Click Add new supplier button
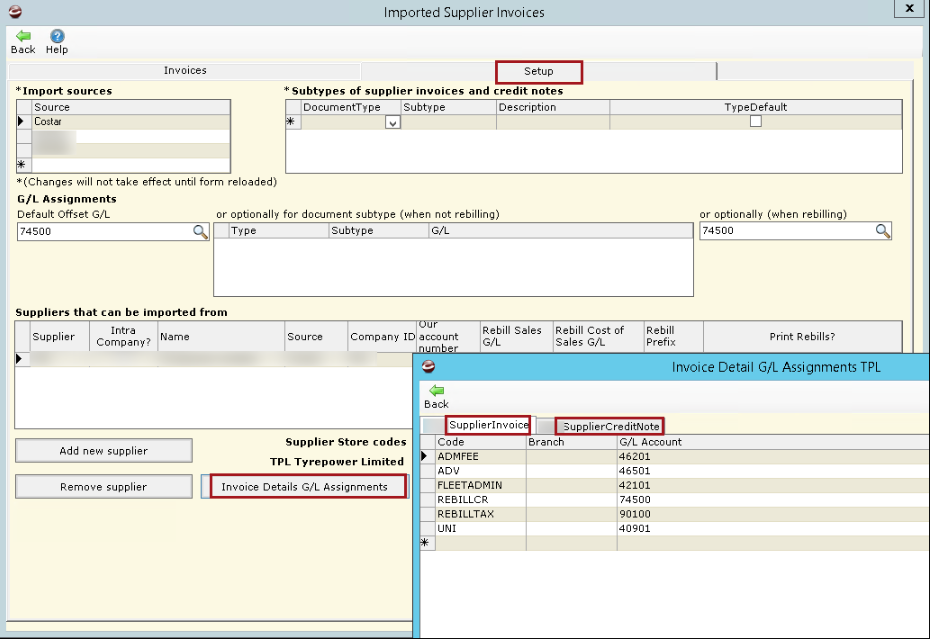Viewport: 930px width, 639px height. (103, 451)
